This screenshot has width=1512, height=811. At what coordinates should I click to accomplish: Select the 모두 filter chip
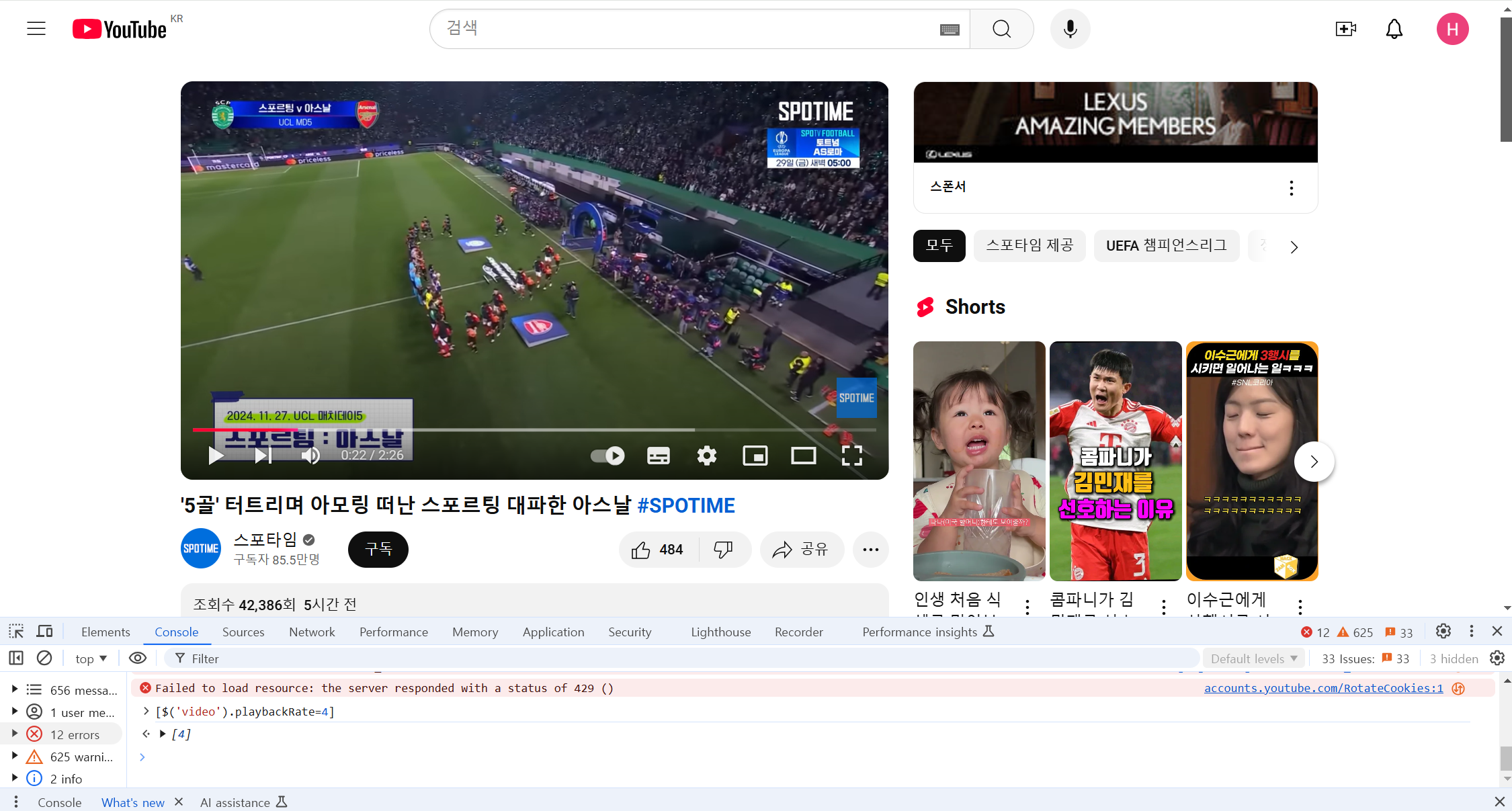click(x=939, y=246)
